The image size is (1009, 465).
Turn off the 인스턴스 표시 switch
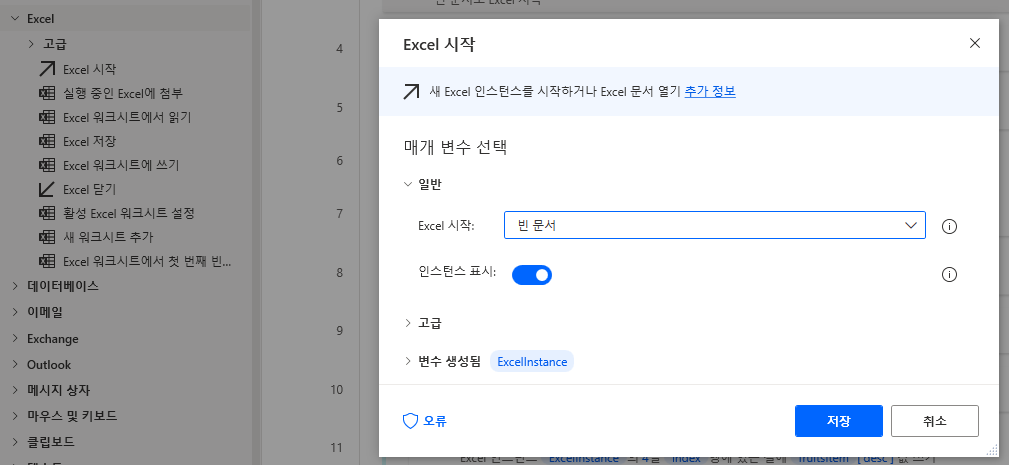pos(532,275)
